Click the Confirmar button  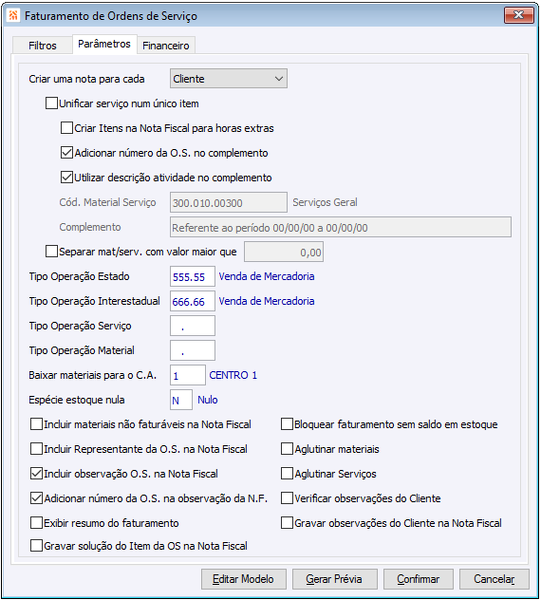tap(418, 579)
